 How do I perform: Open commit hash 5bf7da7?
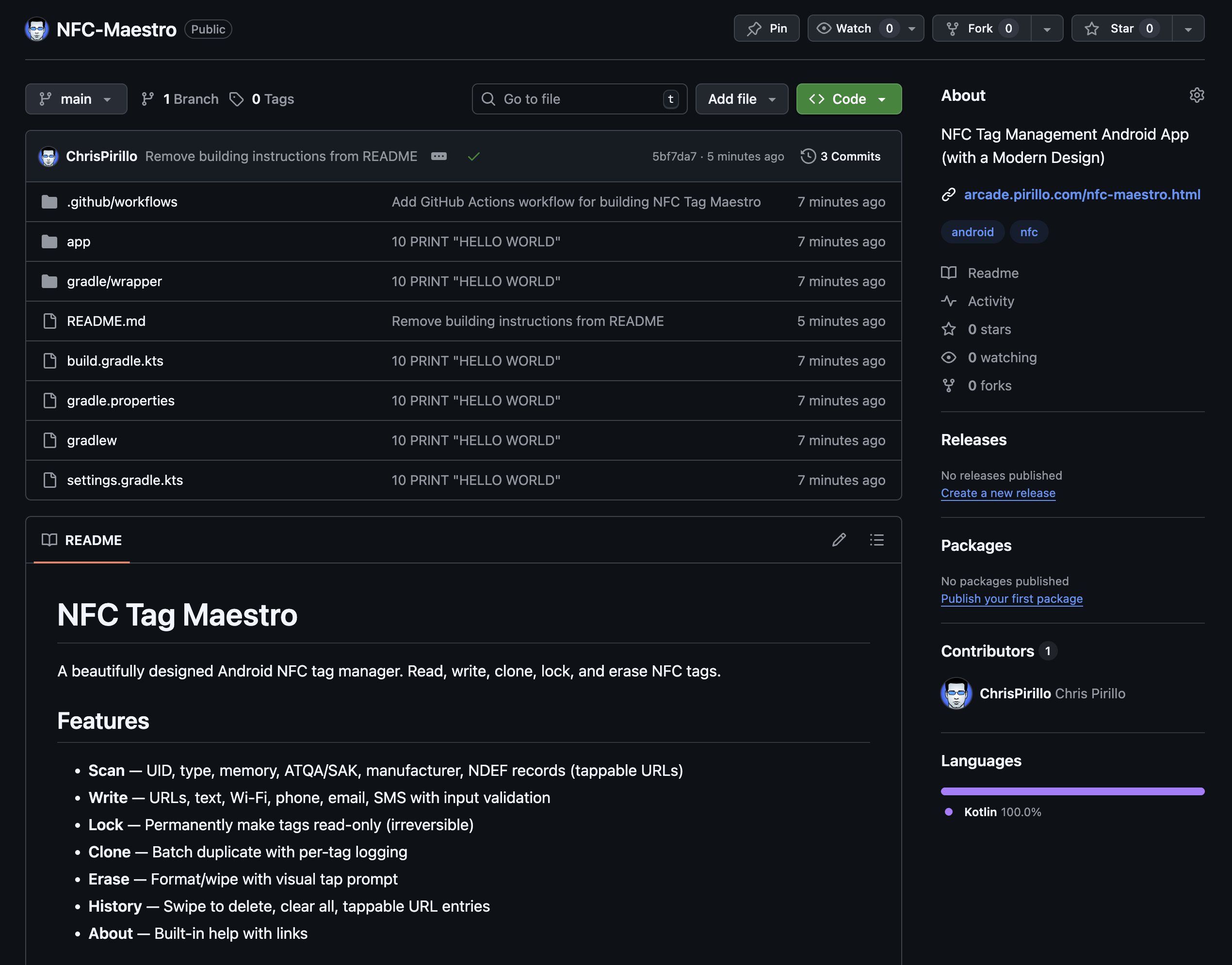pos(674,156)
